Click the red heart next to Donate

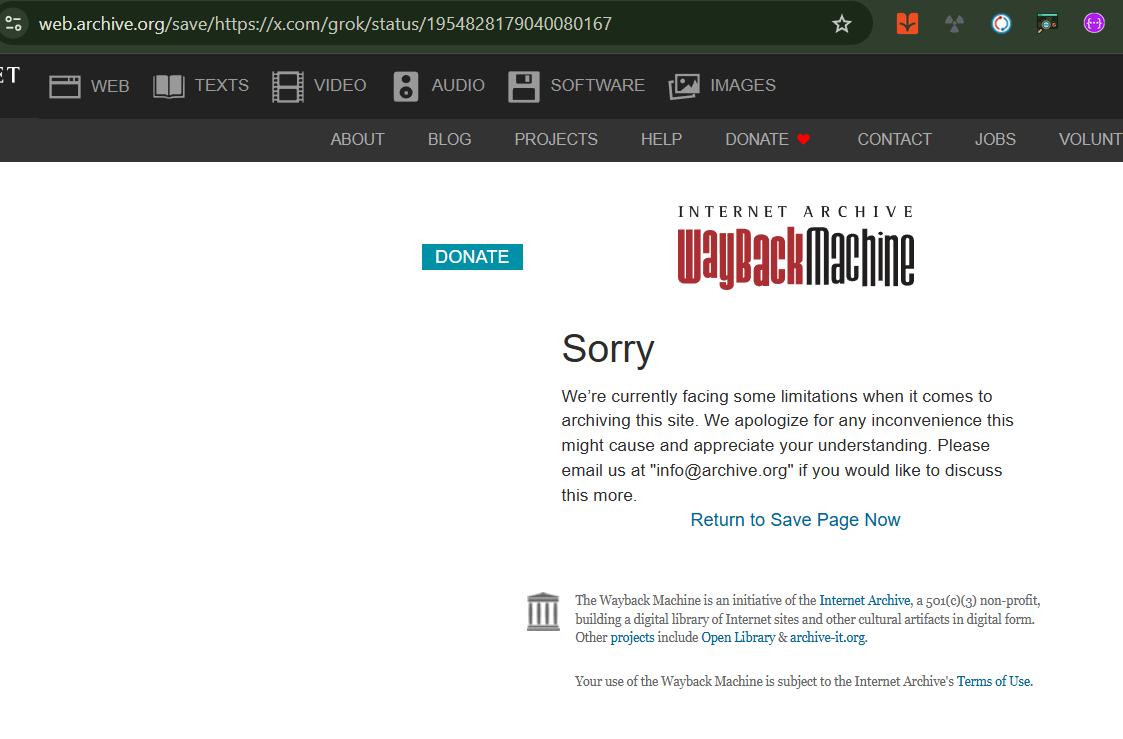pos(804,139)
